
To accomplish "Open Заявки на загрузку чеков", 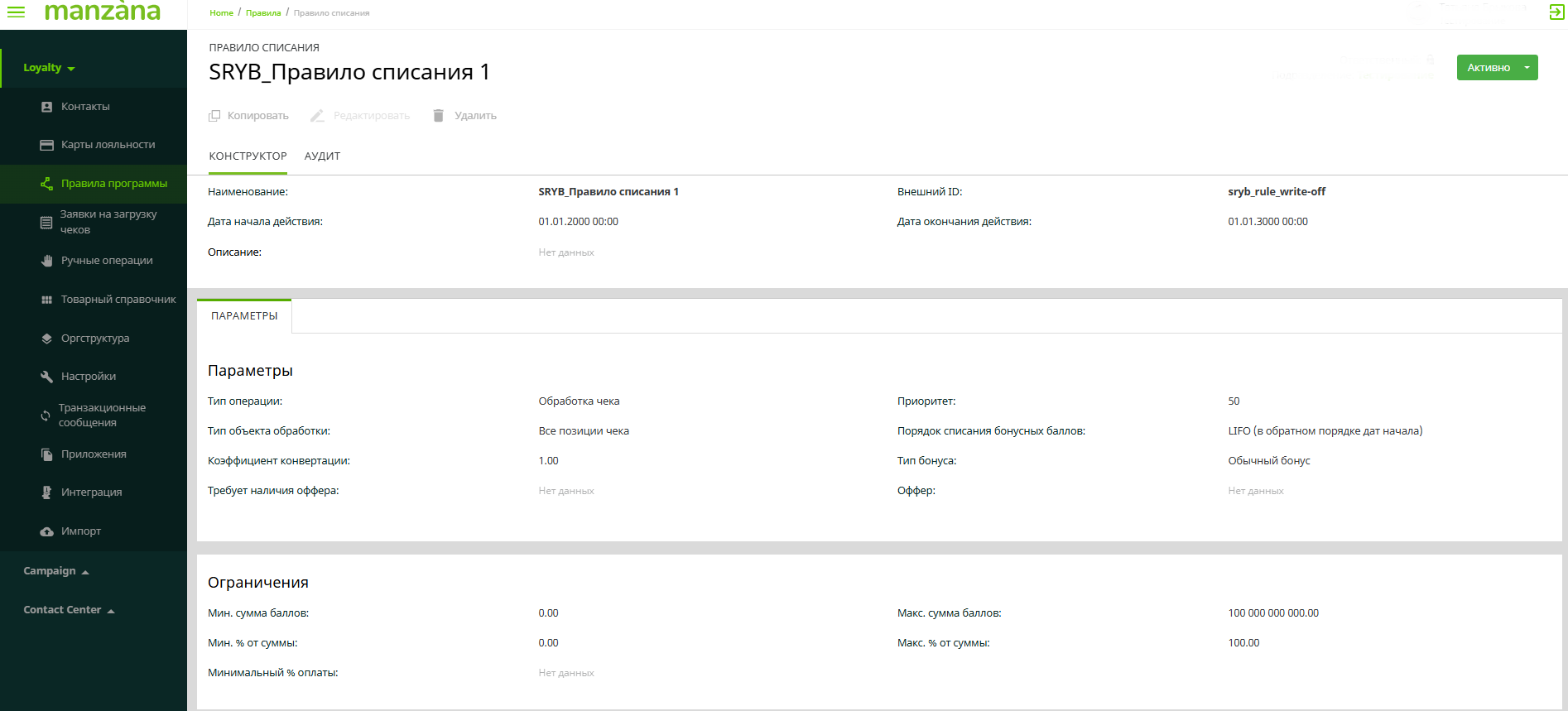I will coord(108,222).
